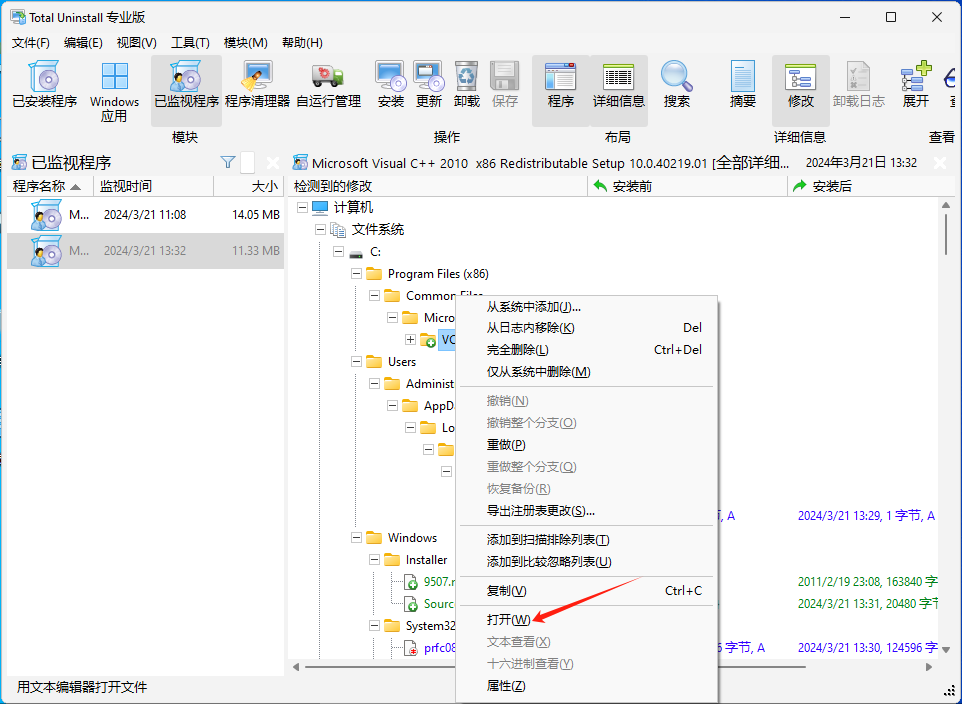
Task: Open 模块(M) menu
Action: tap(245, 42)
